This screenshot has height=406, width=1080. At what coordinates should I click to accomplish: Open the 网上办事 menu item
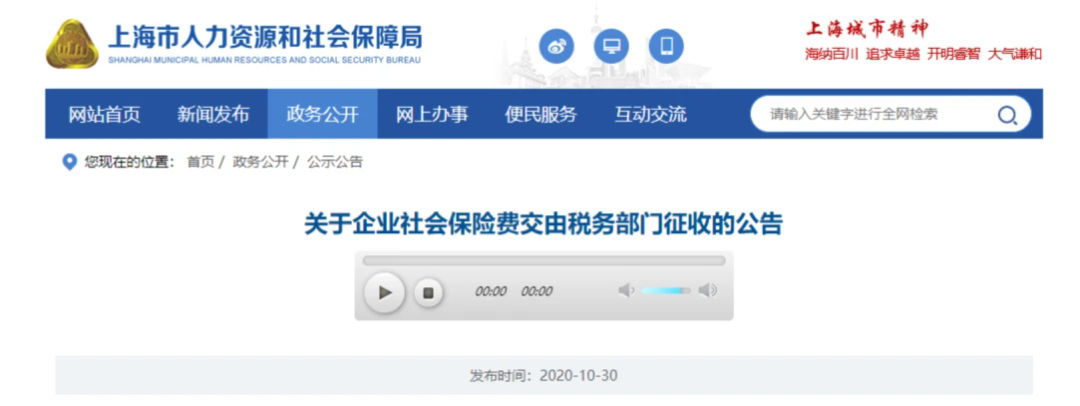432,114
